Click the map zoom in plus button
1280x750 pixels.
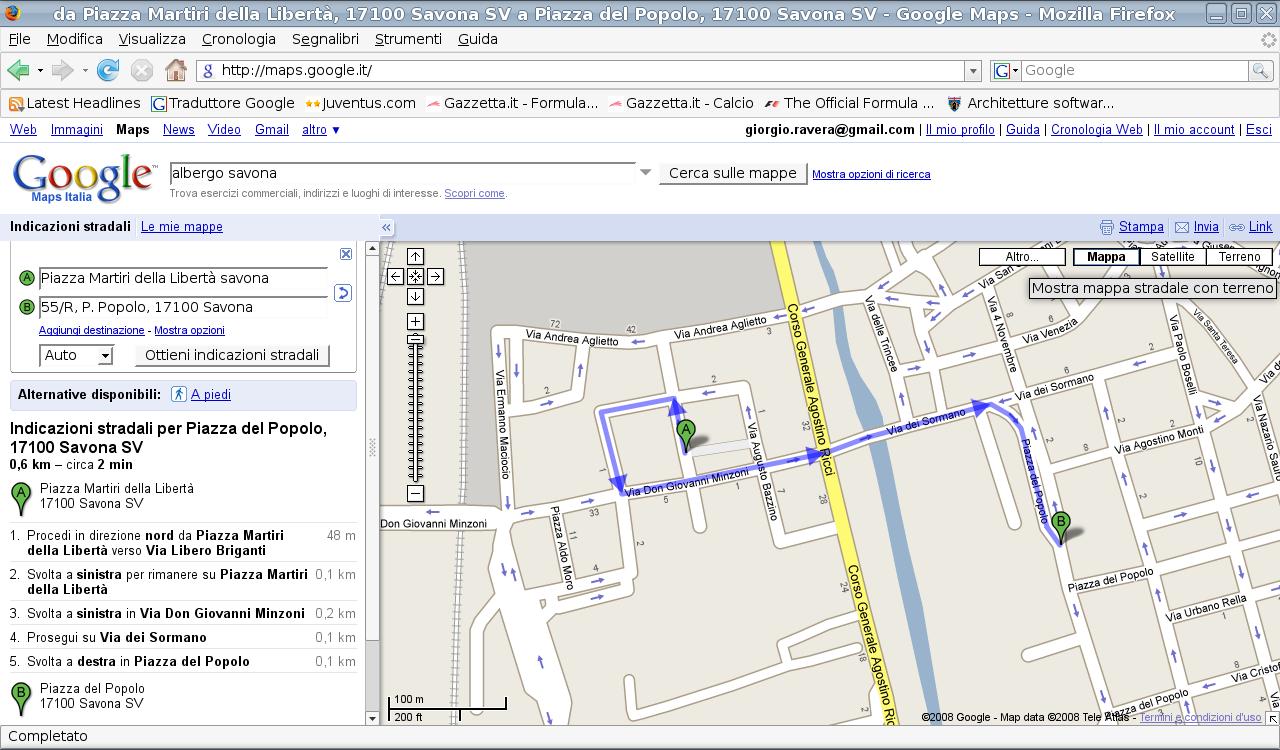(415, 321)
